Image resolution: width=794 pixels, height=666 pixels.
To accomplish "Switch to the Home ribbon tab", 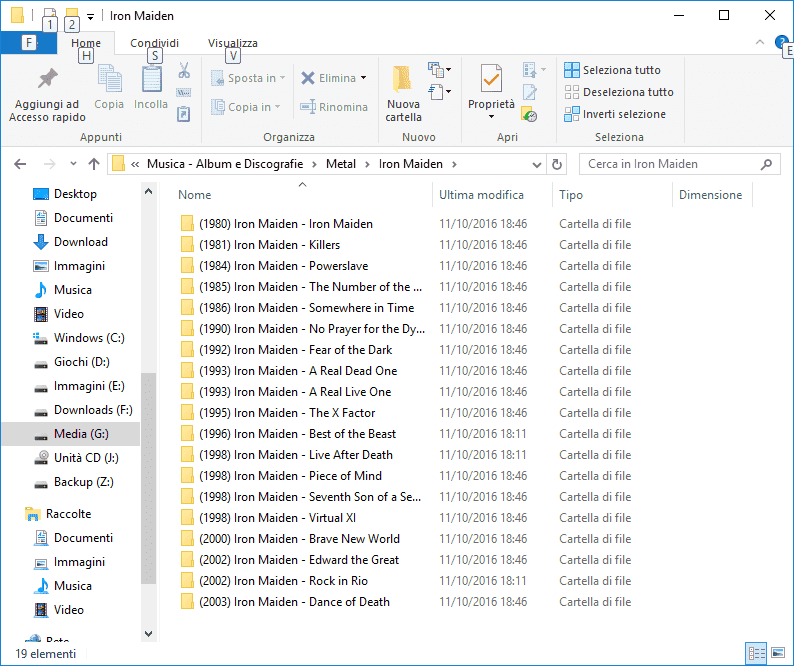I will click(x=86, y=44).
